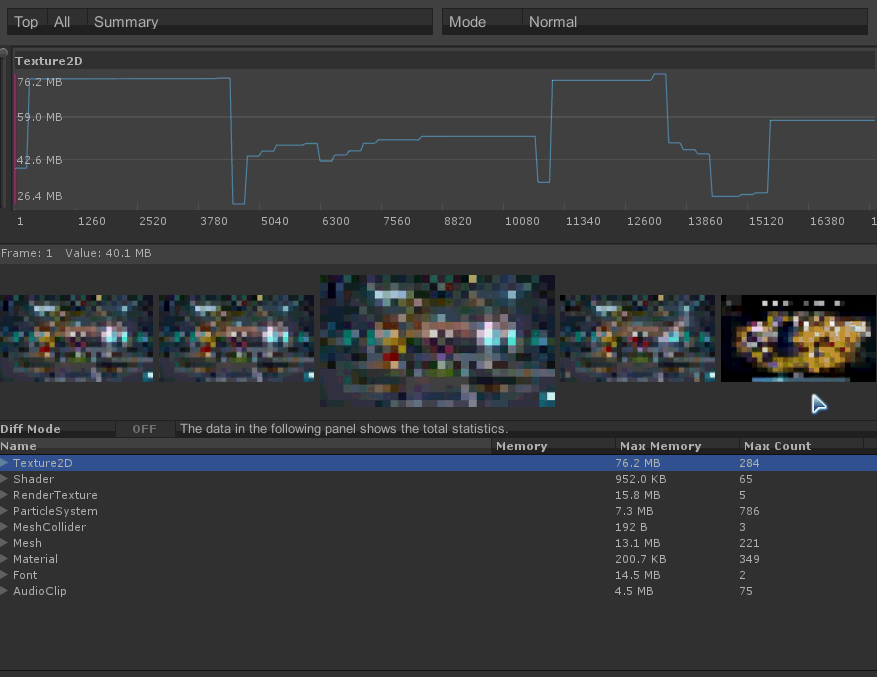Screen dimensions: 877x677
Task: Expand the ParticleSystem tree arrow
Action: coord(5,511)
